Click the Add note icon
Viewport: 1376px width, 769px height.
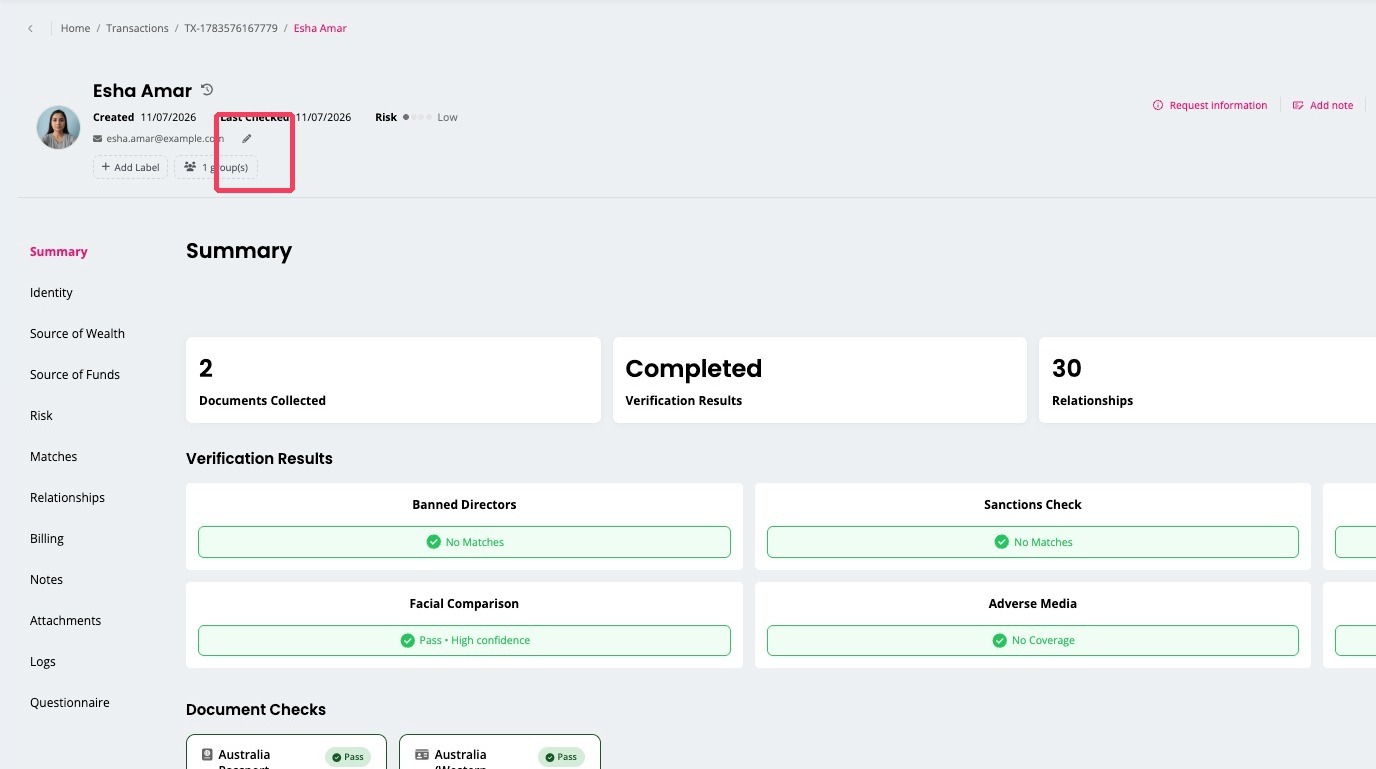1298,105
